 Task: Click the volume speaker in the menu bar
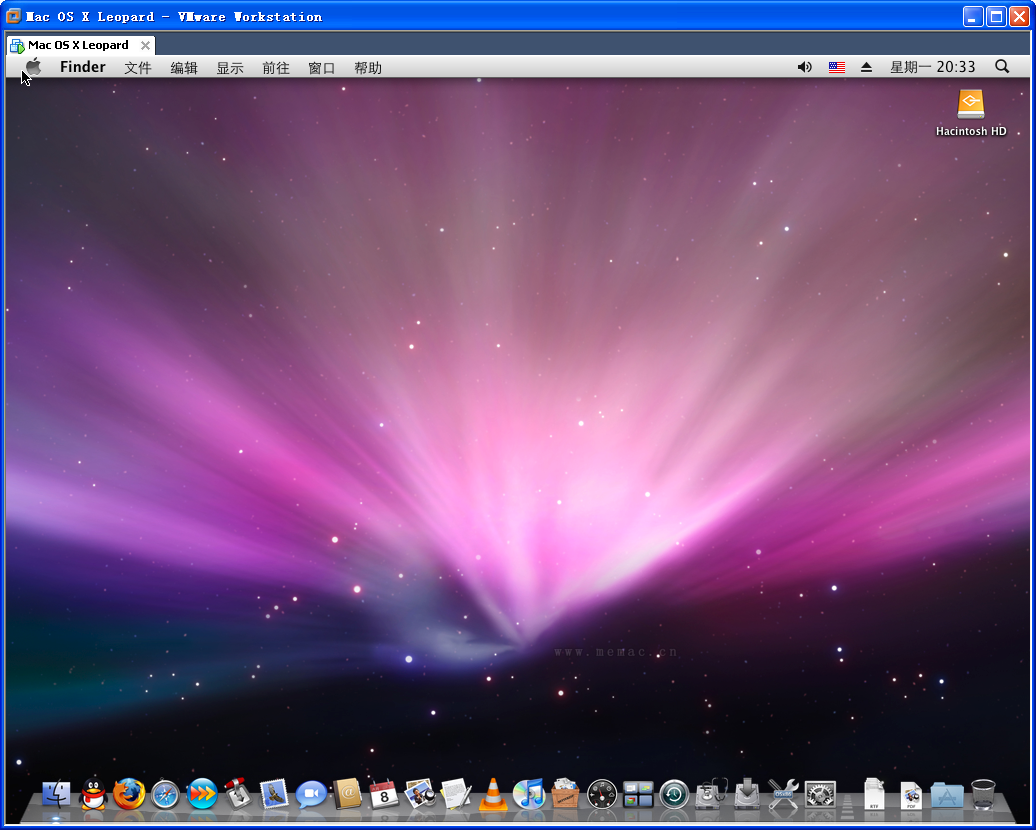coord(804,67)
